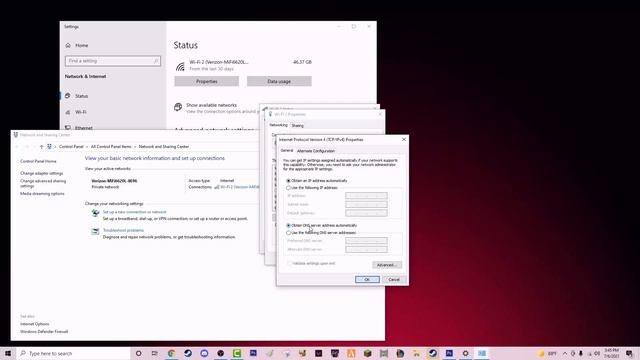The image size is (640, 360).
Task: Expand All Control Panel Items breadcrumb arrow
Action: pyautogui.click(x=135, y=147)
